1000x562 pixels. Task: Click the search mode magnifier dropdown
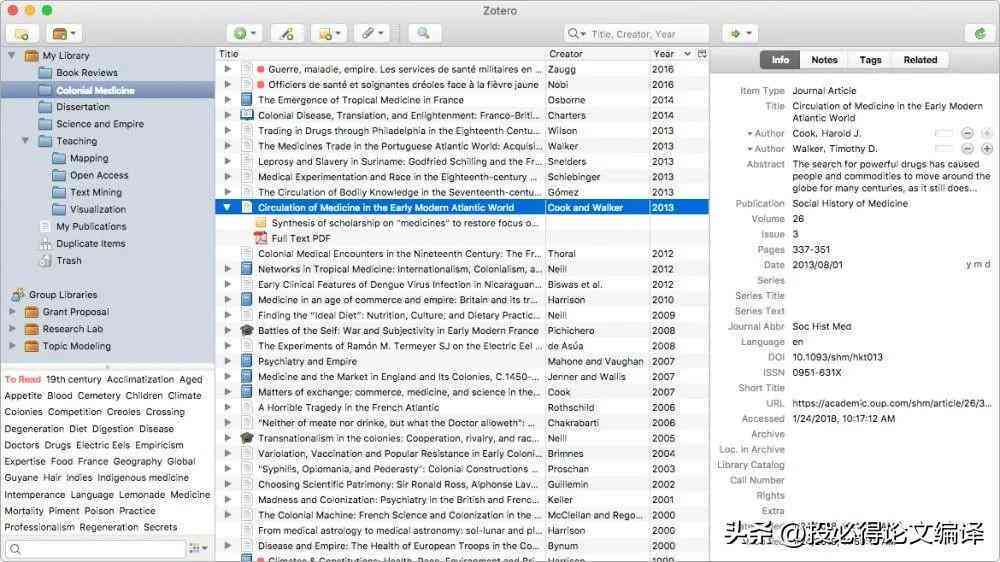[x=577, y=33]
